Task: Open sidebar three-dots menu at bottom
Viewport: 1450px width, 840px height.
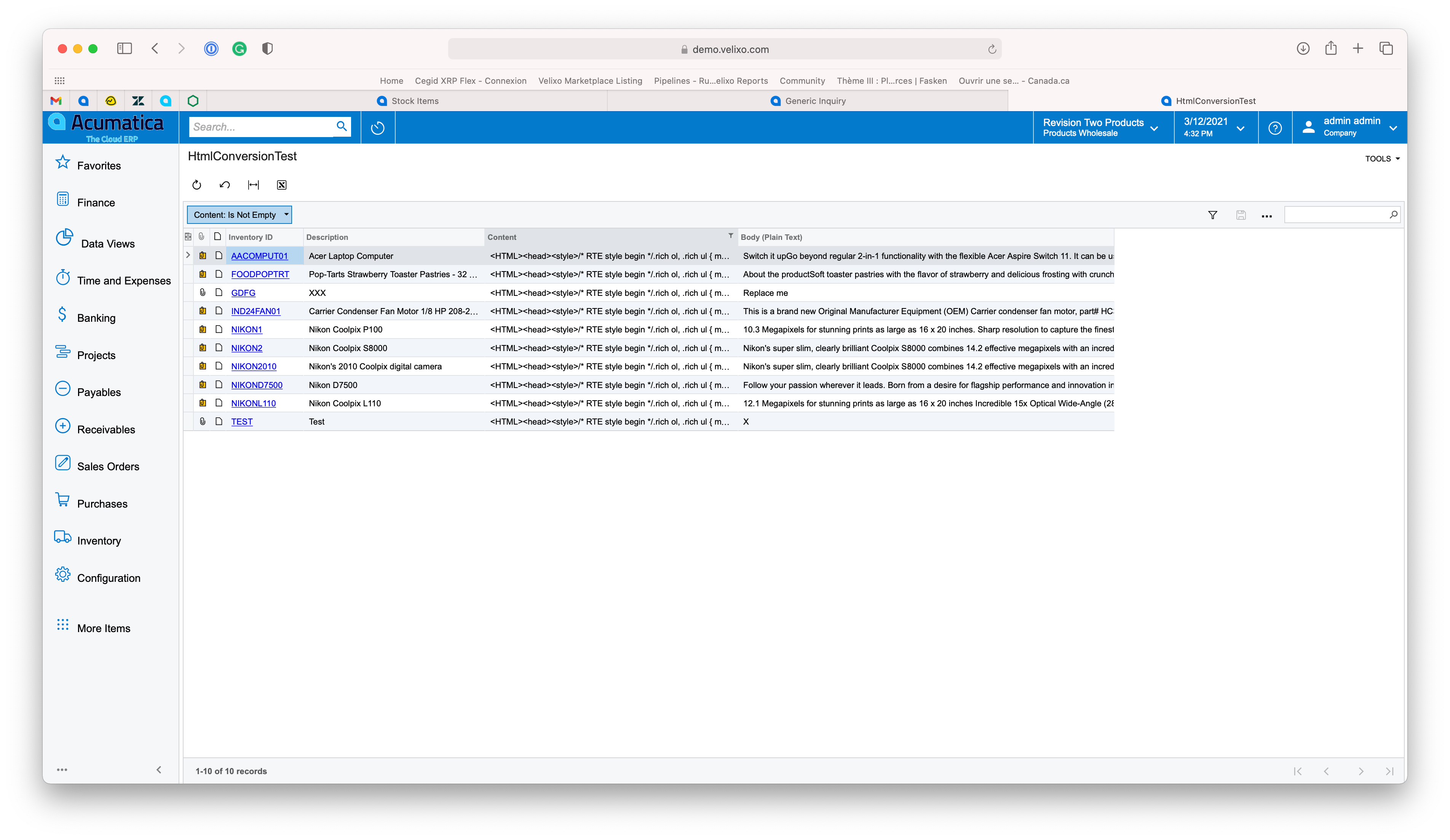Action: (x=62, y=769)
